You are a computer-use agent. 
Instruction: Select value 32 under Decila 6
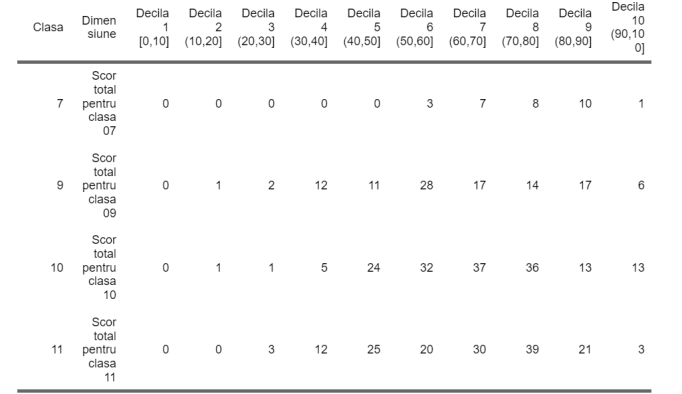click(426, 267)
